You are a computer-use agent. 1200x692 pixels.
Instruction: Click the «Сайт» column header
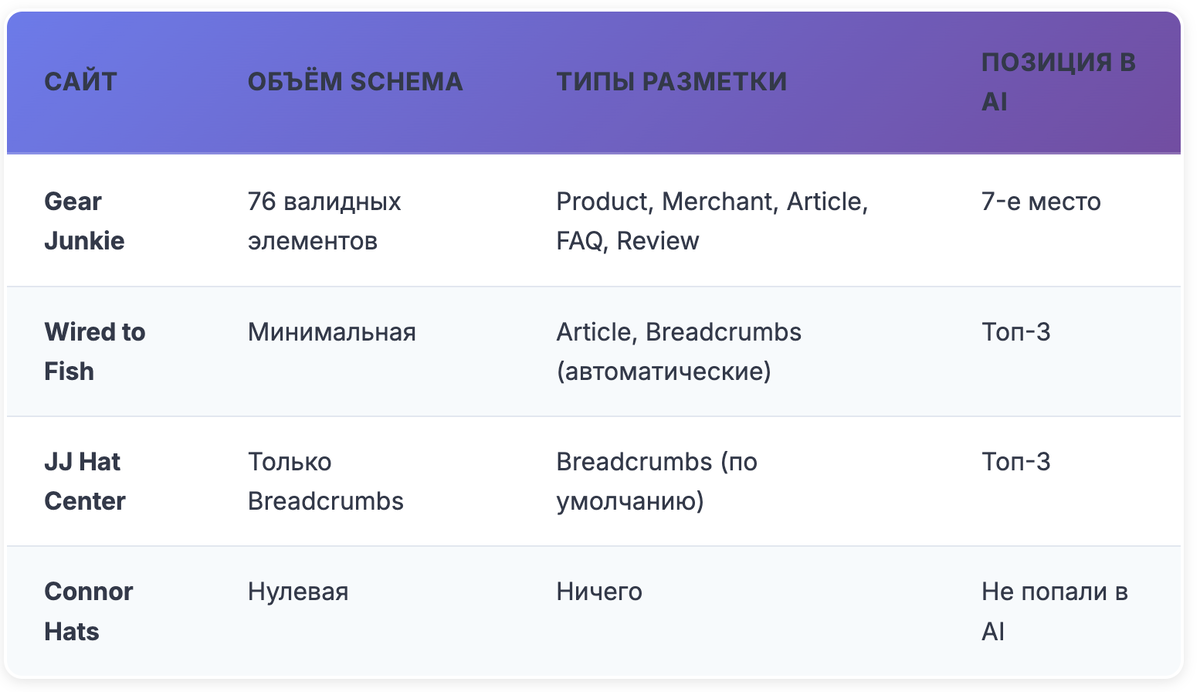[x=80, y=82]
